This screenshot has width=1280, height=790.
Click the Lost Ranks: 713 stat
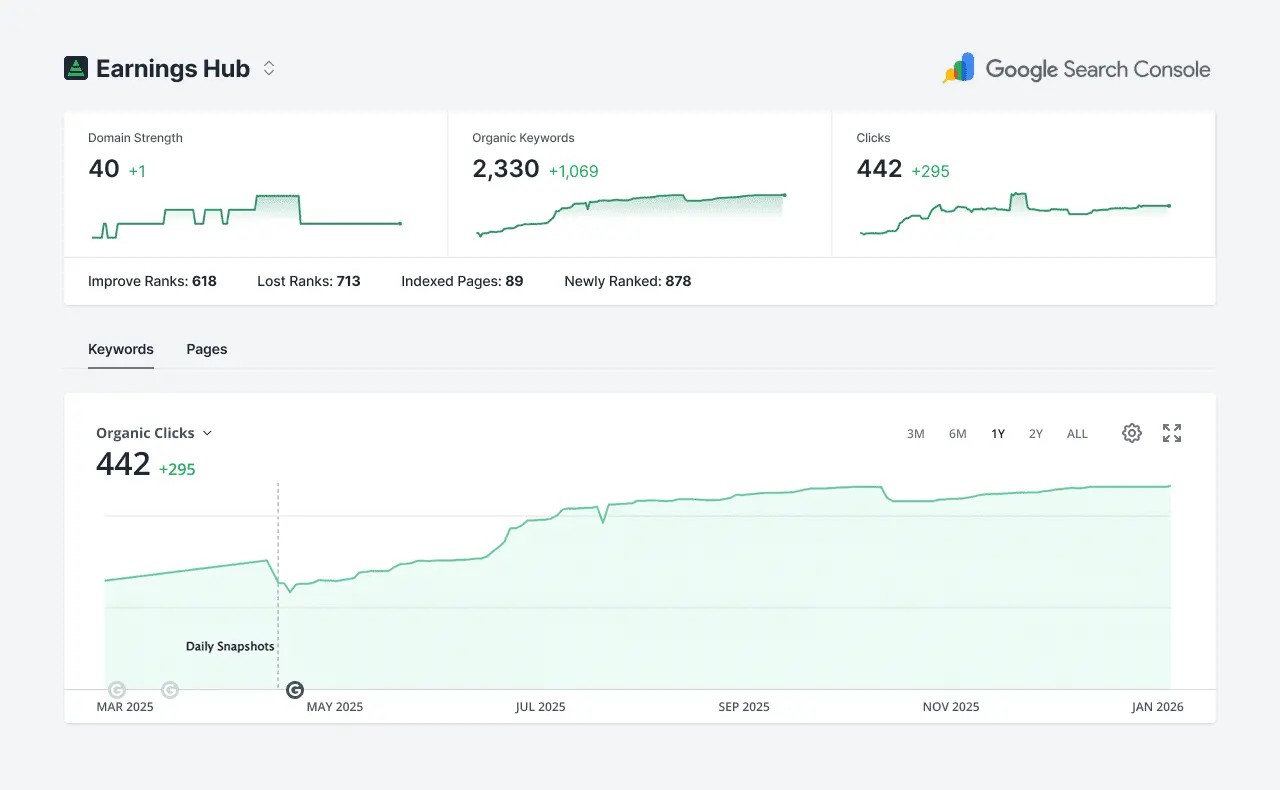[308, 281]
